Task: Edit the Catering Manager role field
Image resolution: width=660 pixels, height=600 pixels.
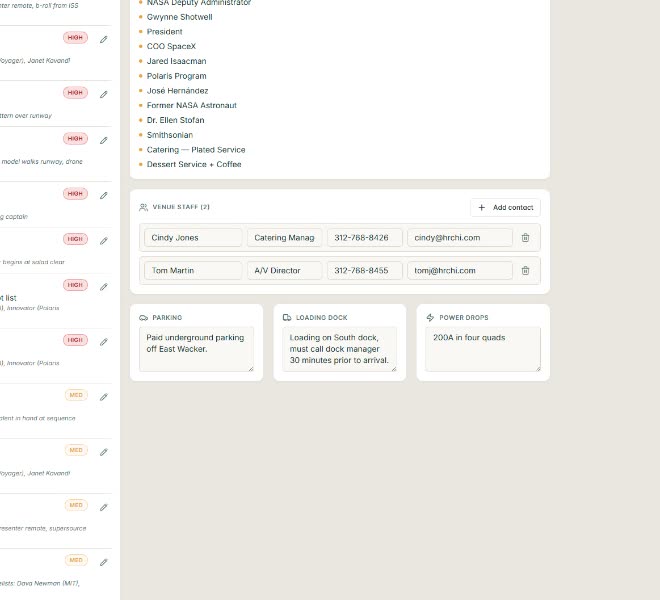Action: click(x=284, y=237)
